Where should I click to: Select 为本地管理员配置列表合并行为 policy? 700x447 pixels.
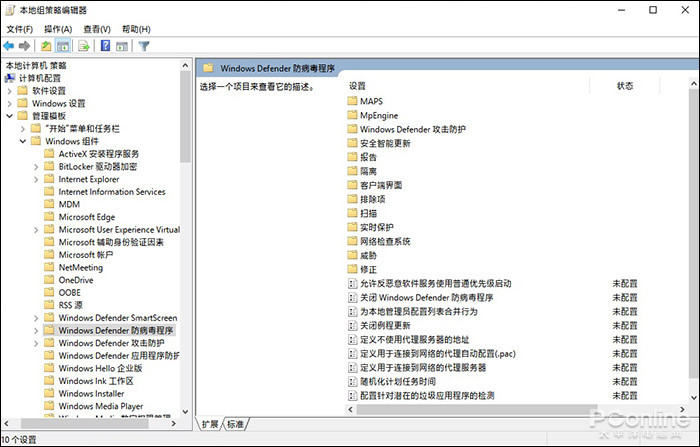click(x=419, y=311)
